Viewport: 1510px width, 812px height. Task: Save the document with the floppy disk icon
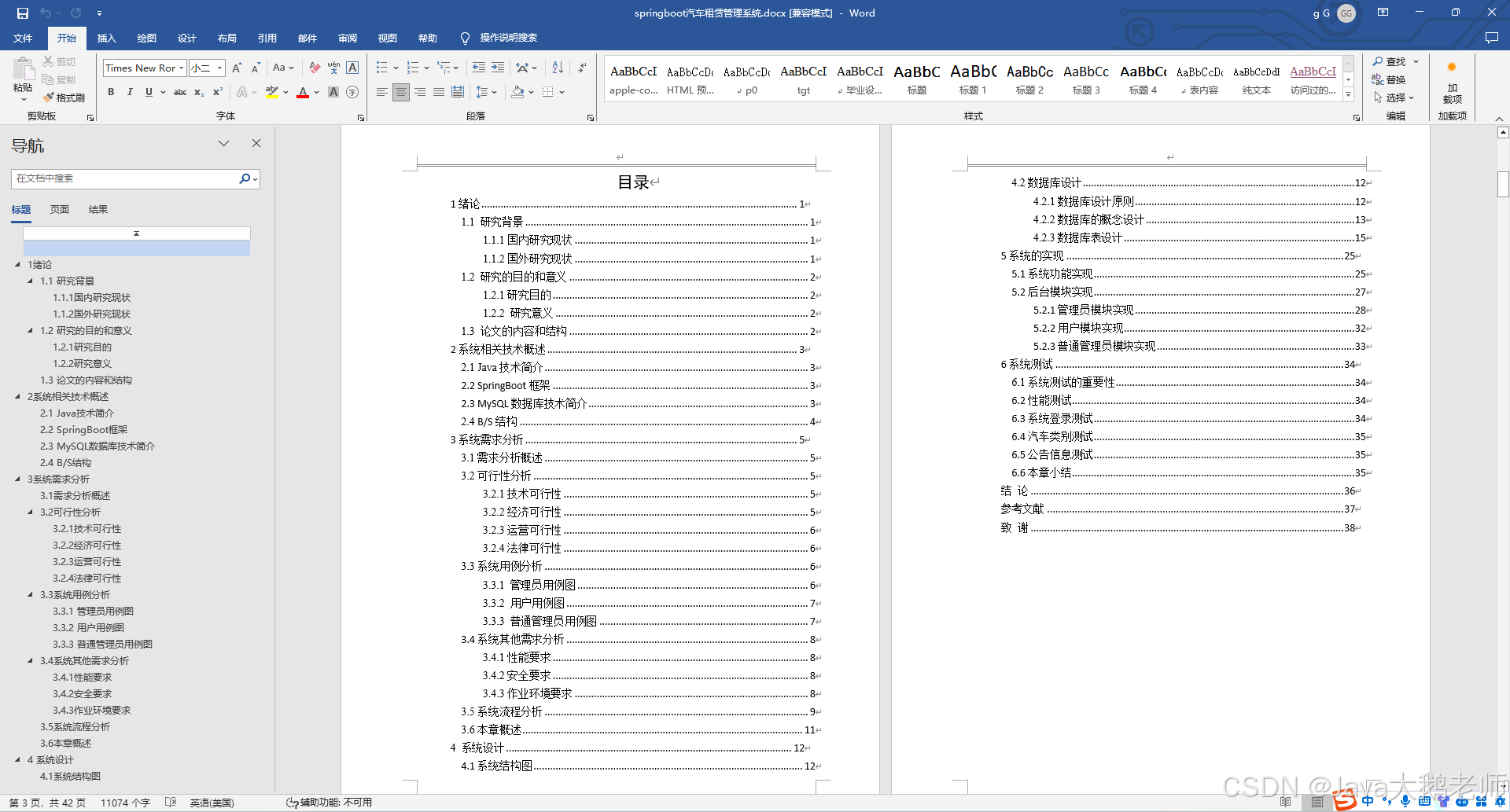22,13
